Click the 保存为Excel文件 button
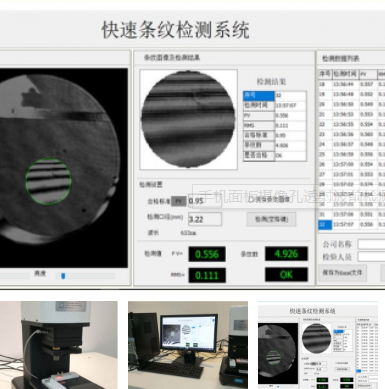 (x=343, y=273)
